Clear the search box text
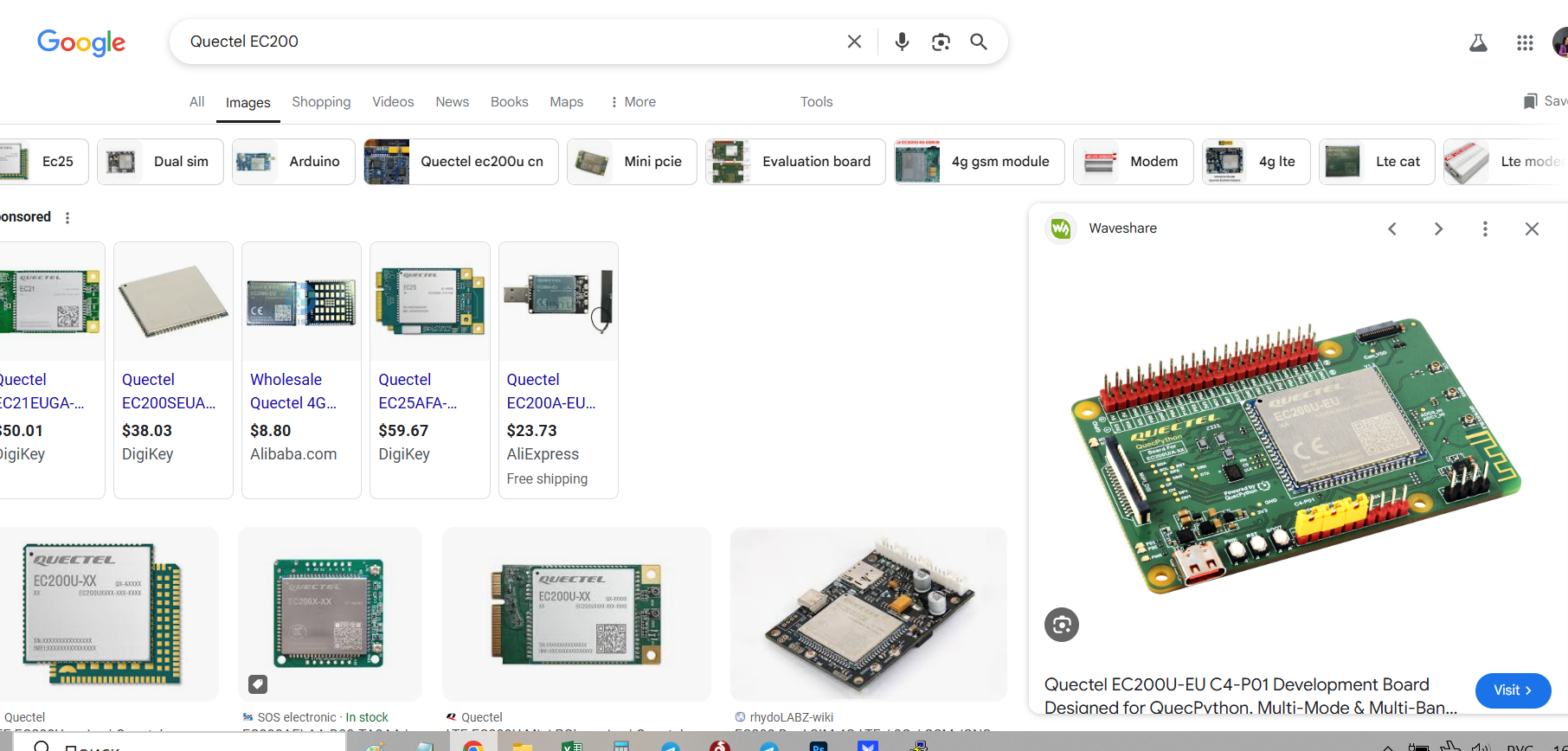Viewport: 1568px width, 751px height. pos(854,42)
